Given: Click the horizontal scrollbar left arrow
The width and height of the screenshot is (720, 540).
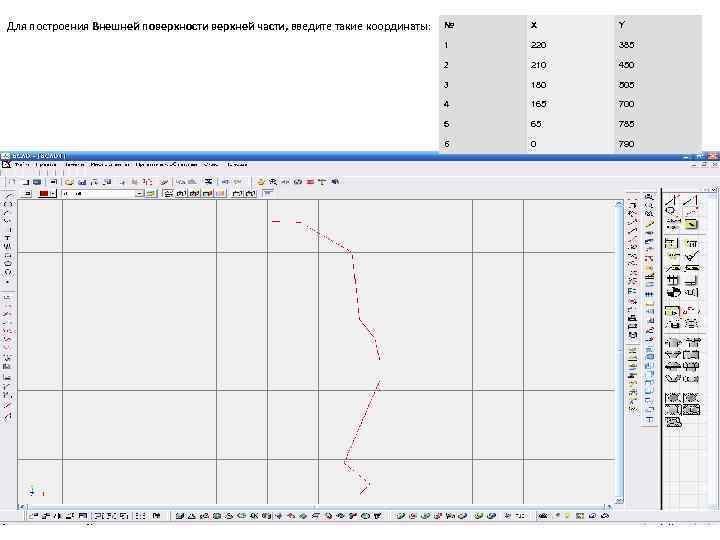Looking at the screenshot, I should [20, 507].
